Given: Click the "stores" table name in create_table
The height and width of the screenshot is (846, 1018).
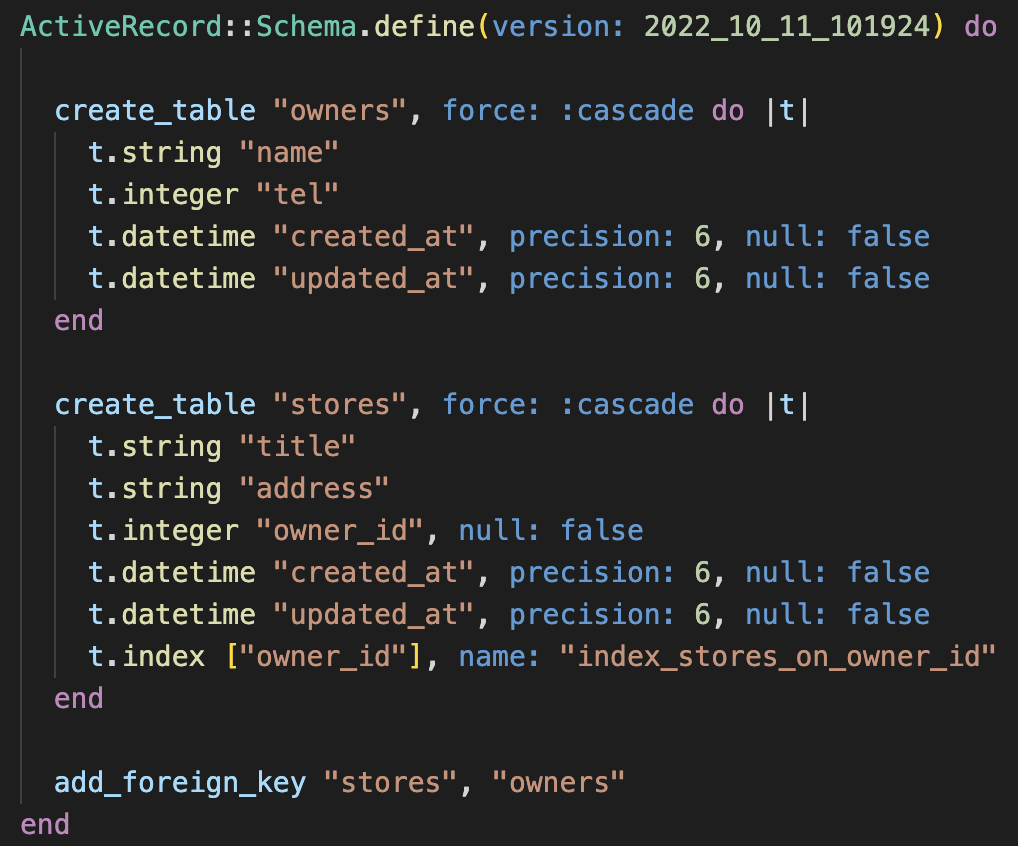Looking at the screenshot, I should click(340, 405).
